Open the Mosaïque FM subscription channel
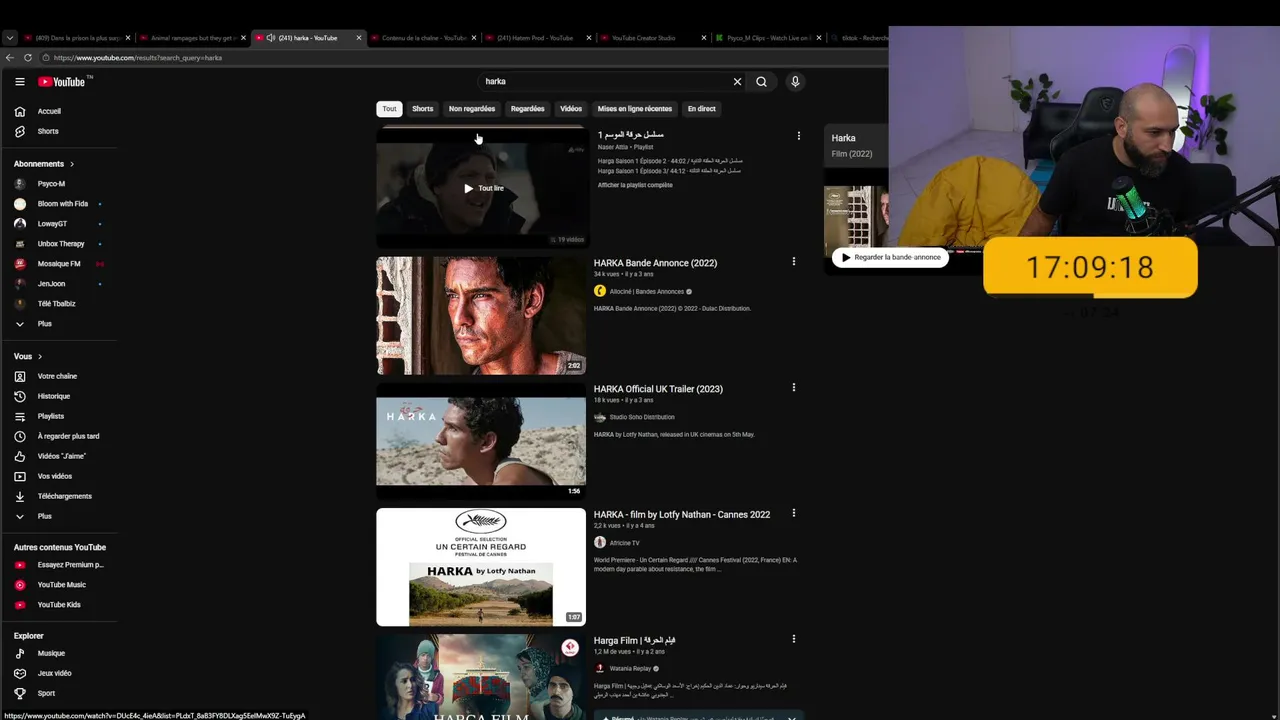This screenshot has height=720, width=1280. pyautogui.click(x=60, y=264)
